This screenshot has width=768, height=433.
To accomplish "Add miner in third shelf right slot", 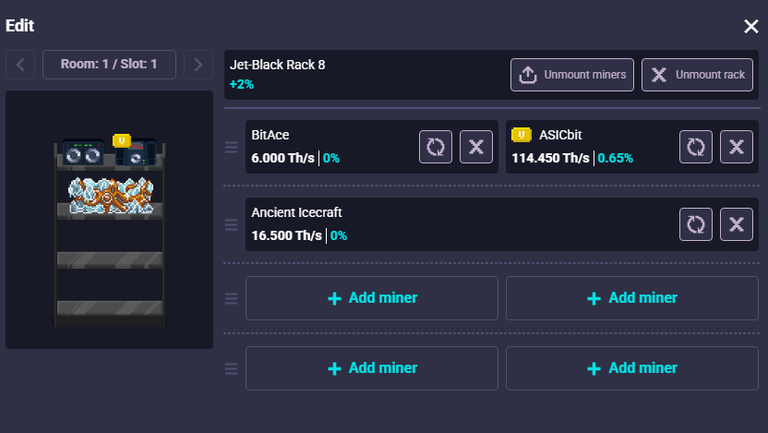I will coord(632,298).
